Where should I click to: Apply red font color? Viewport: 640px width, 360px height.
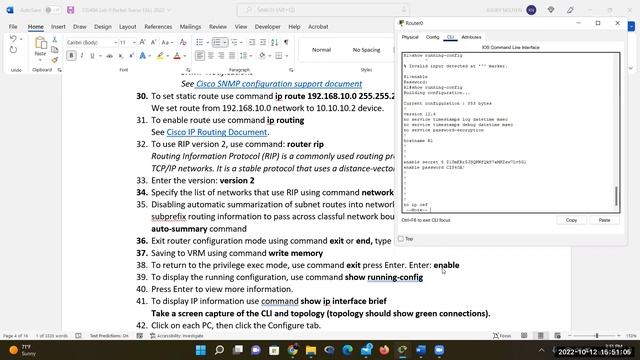pyautogui.click(x=177, y=56)
